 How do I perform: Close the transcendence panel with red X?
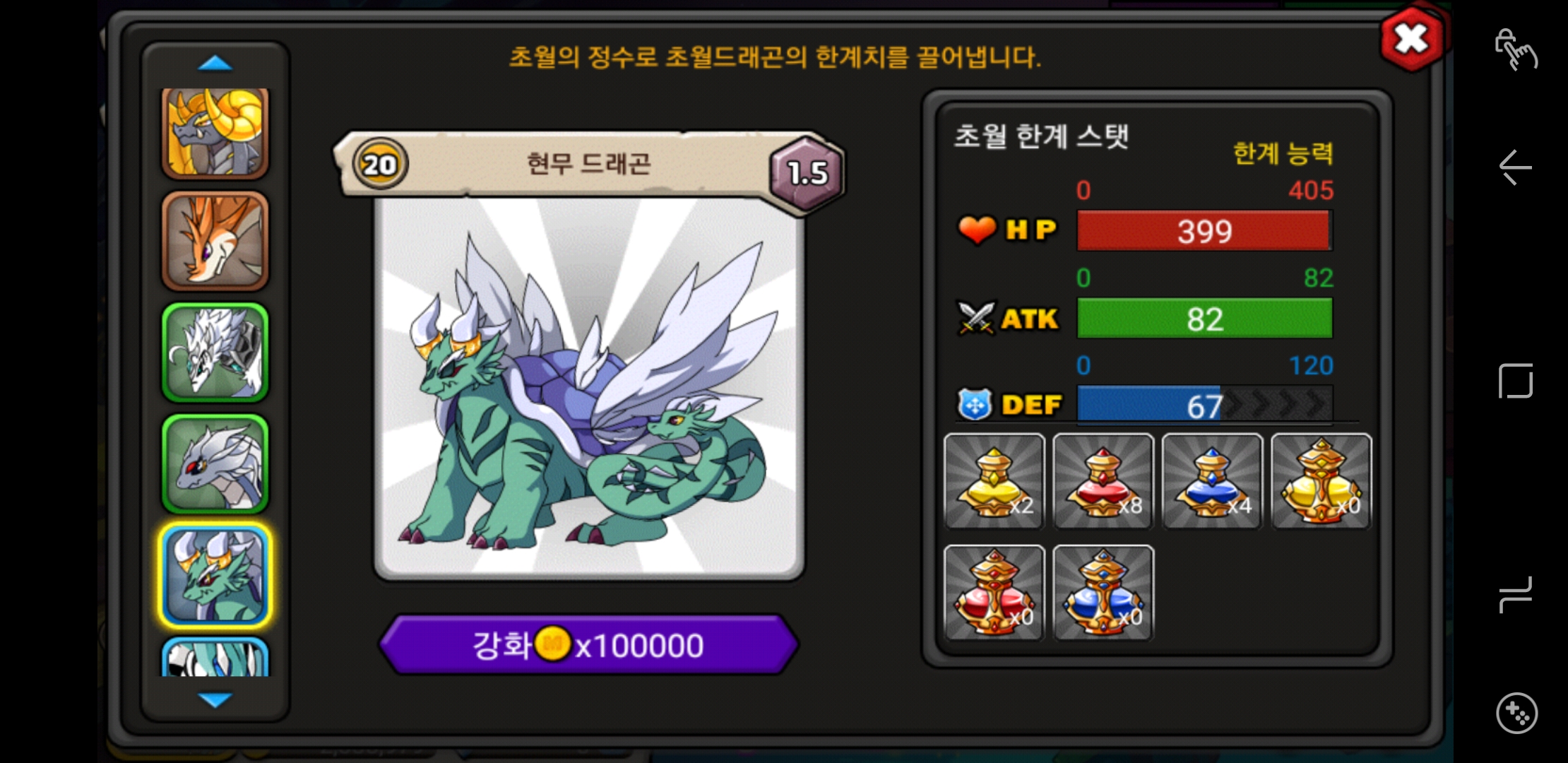click(1411, 40)
